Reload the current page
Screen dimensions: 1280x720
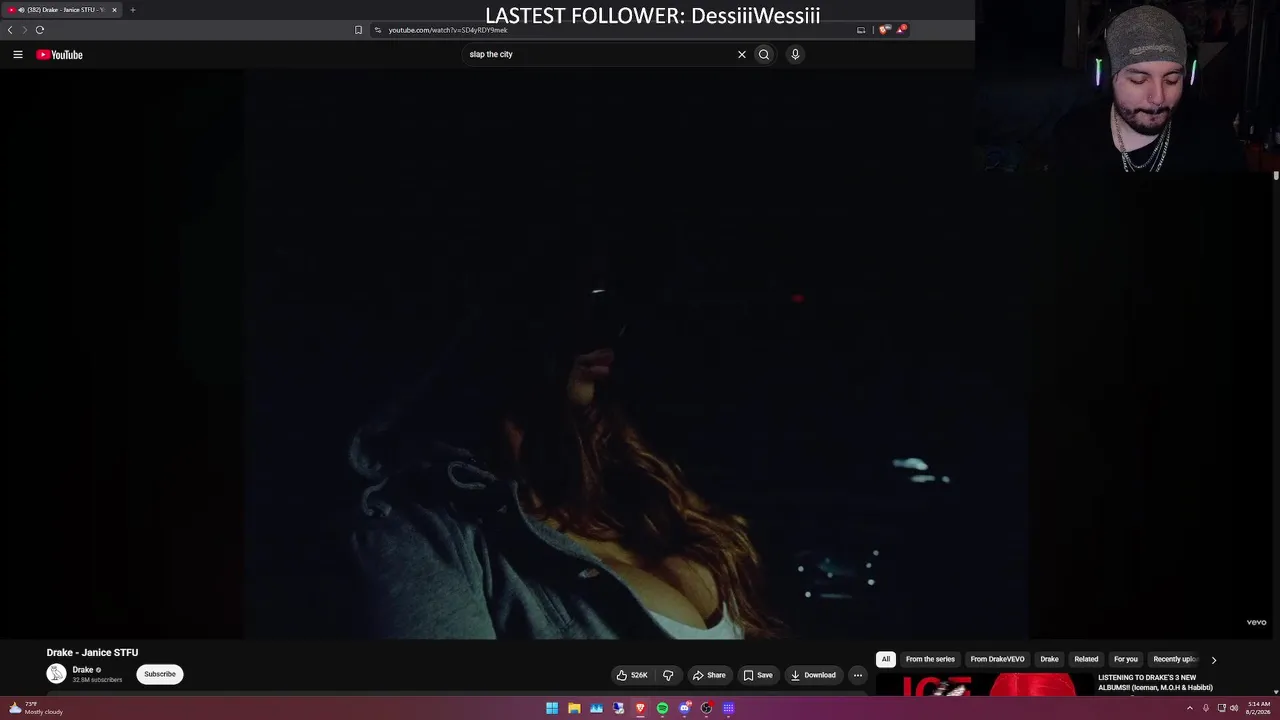point(40,30)
